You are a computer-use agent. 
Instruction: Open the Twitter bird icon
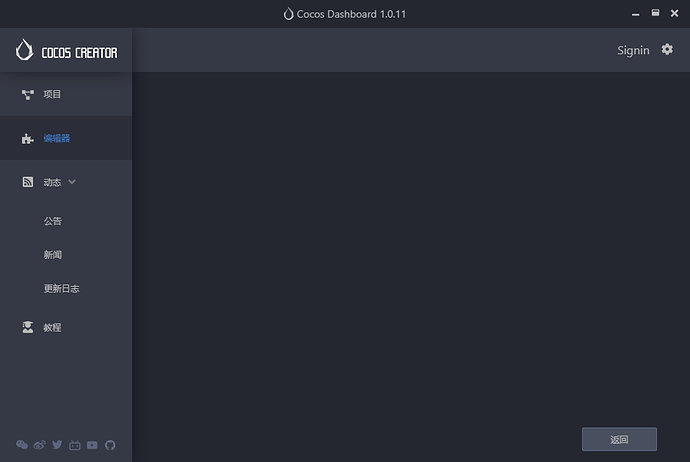pyautogui.click(x=57, y=445)
